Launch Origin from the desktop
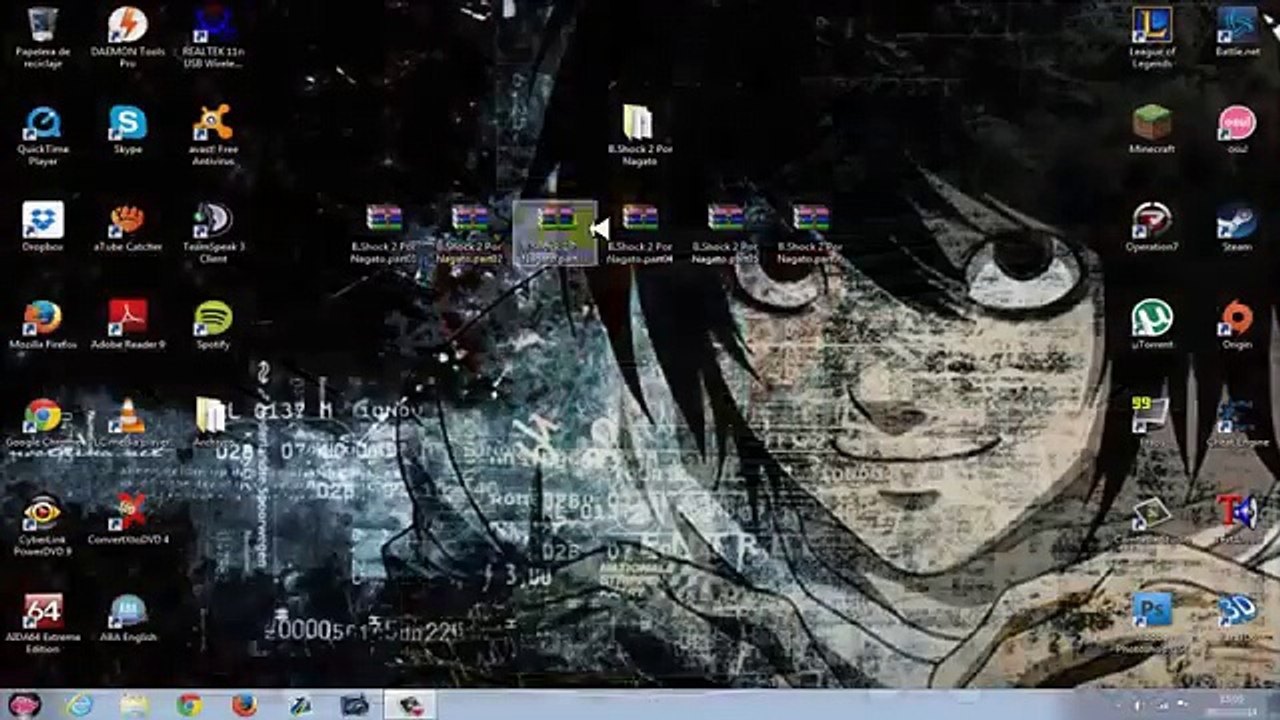This screenshot has width=1280, height=720. (1237, 325)
